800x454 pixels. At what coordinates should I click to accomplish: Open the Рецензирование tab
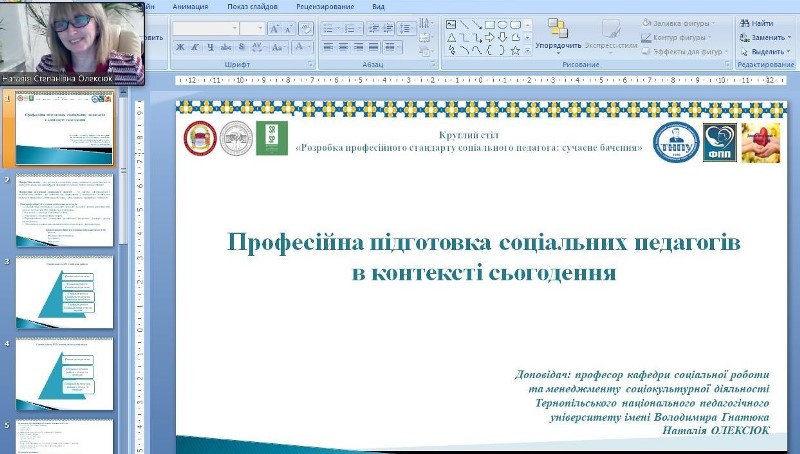click(x=325, y=7)
